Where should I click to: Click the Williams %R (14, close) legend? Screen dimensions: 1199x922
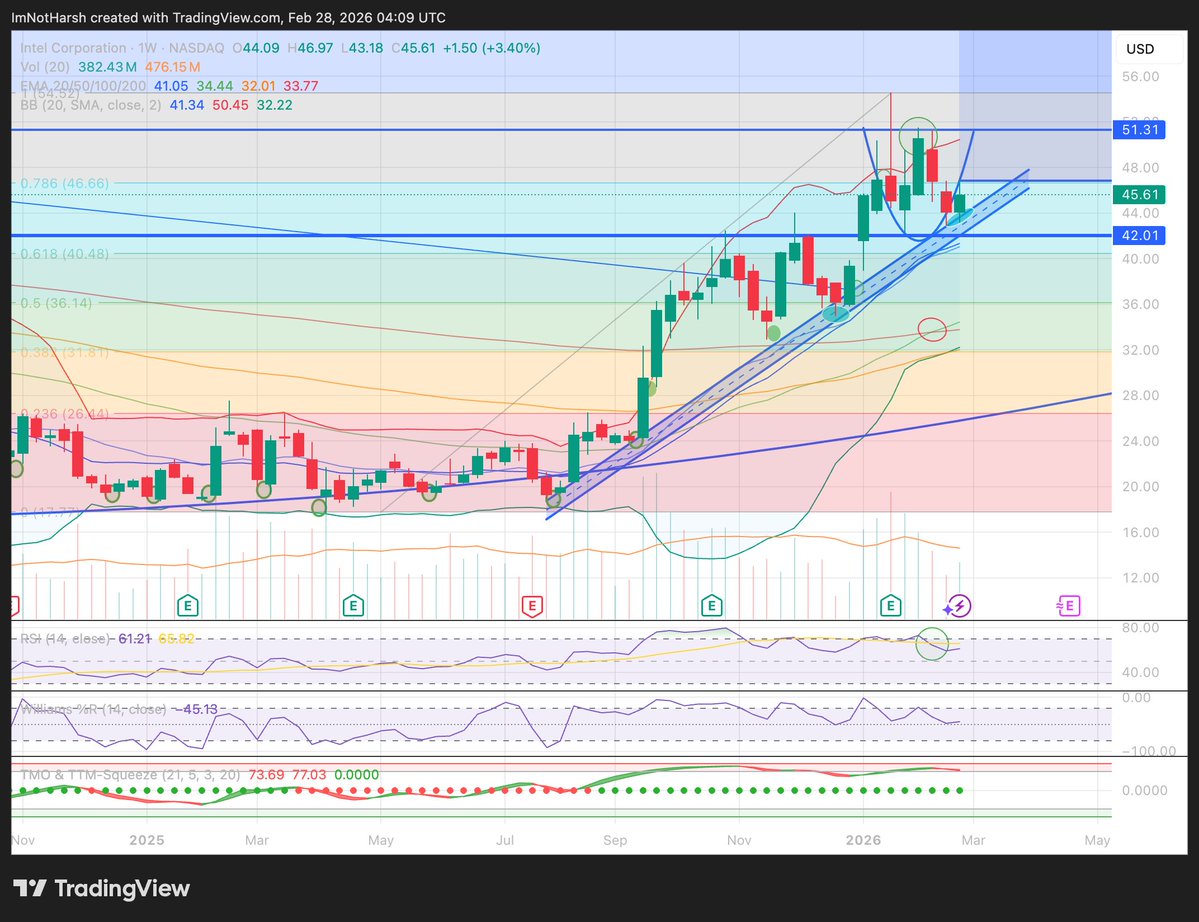click(x=93, y=709)
